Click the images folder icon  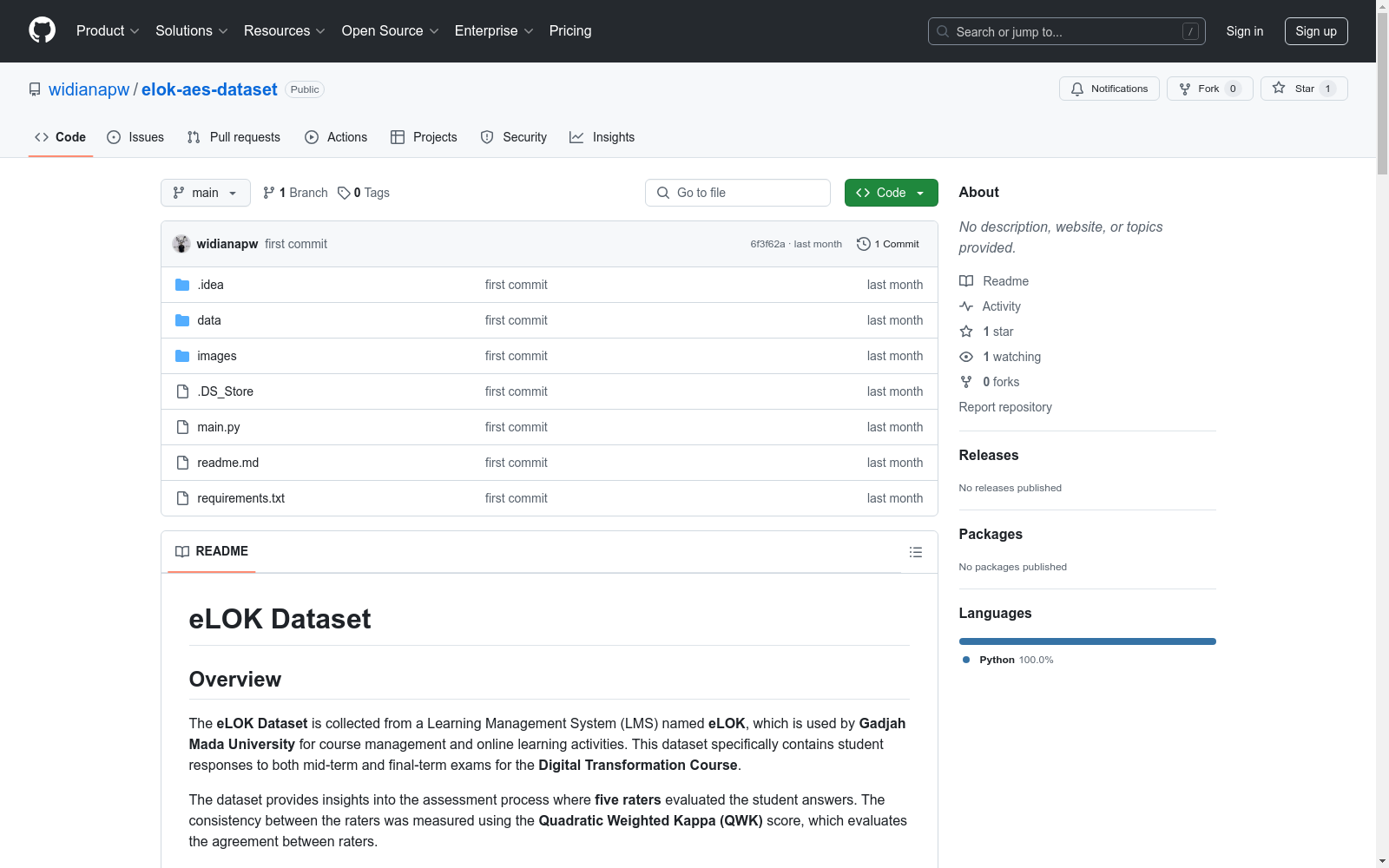click(x=182, y=356)
